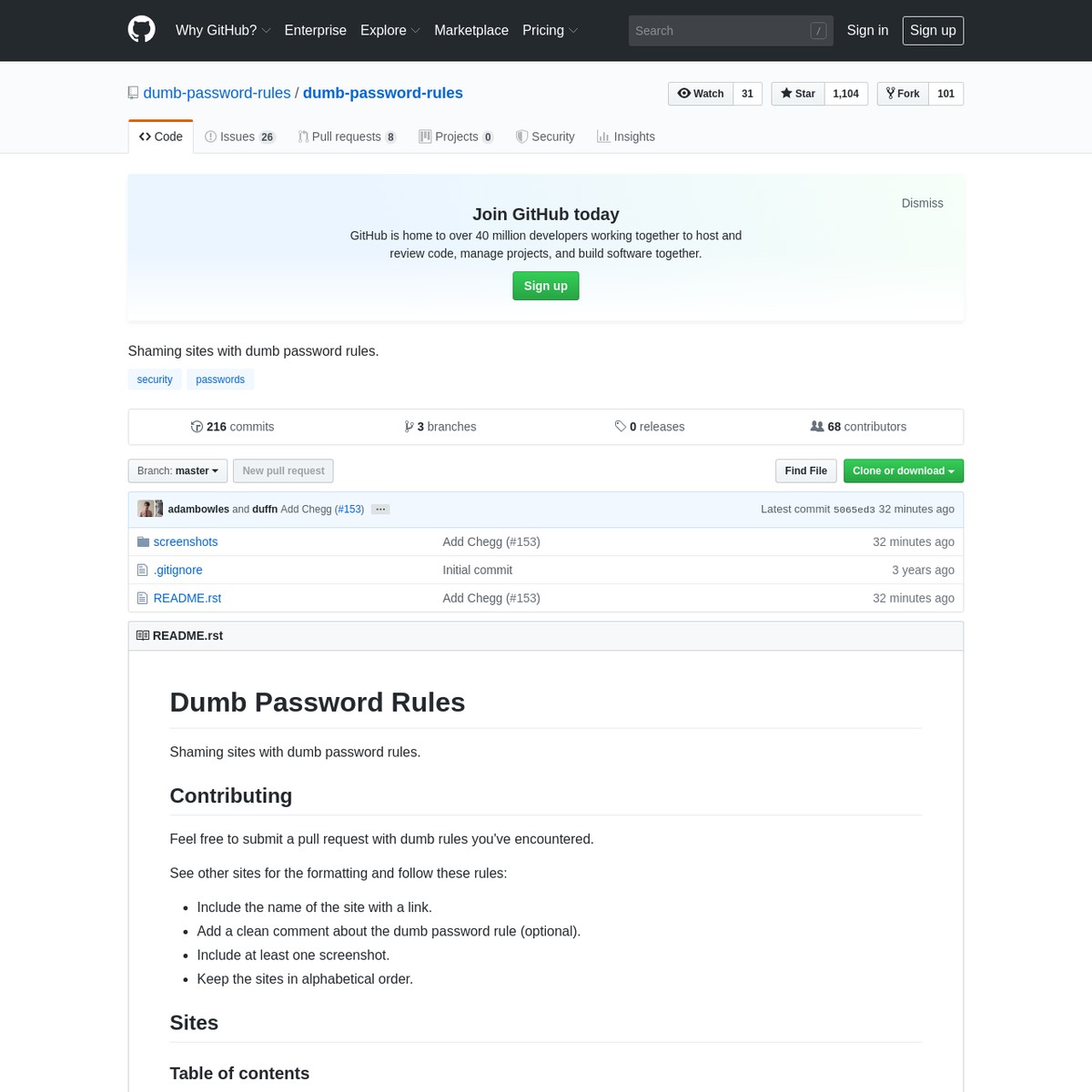Switch to the Pull requests tab
This screenshot has width=1092, height=1092.
[x=347, y=136]
